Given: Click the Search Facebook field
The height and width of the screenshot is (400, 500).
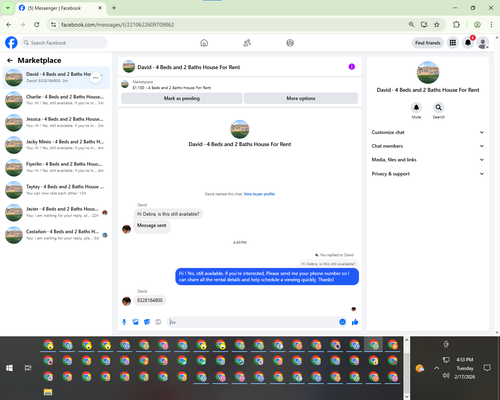Looking at the screenshot, I should click(64, 43).
